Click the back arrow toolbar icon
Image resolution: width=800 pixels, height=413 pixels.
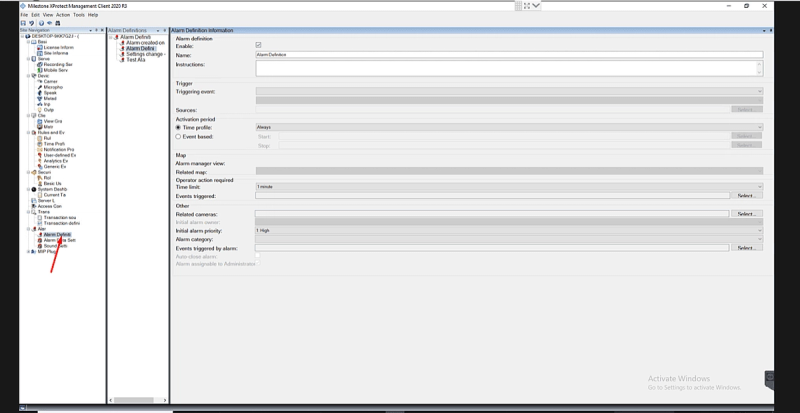tap(49, 23)
